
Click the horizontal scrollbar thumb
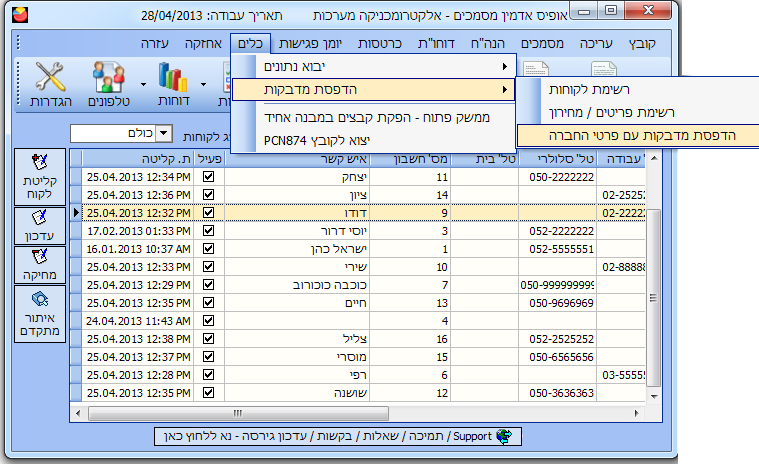238,413
